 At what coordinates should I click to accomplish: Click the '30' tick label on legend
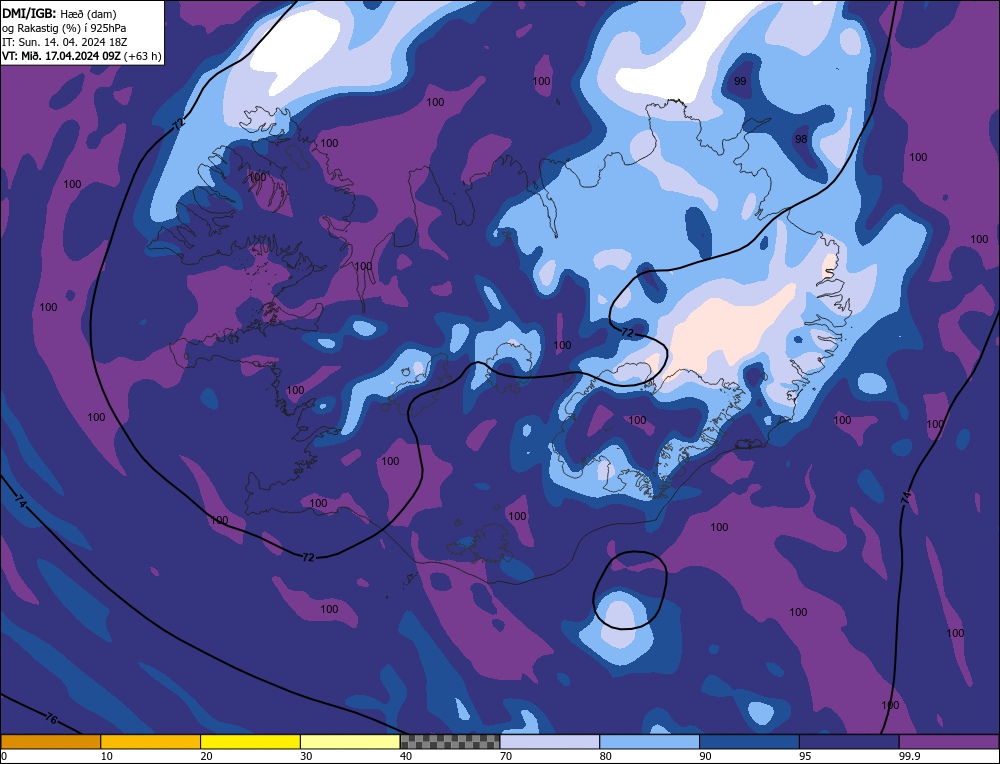[307, 756]
